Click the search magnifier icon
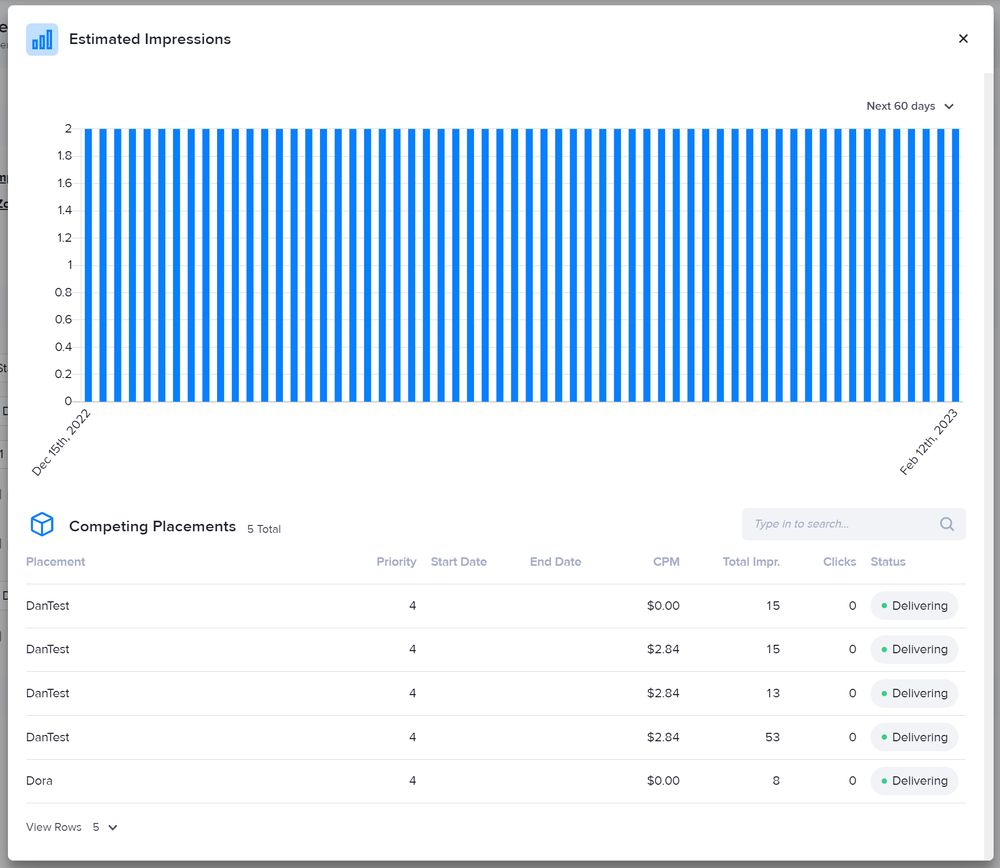 (x=946, y=524)
